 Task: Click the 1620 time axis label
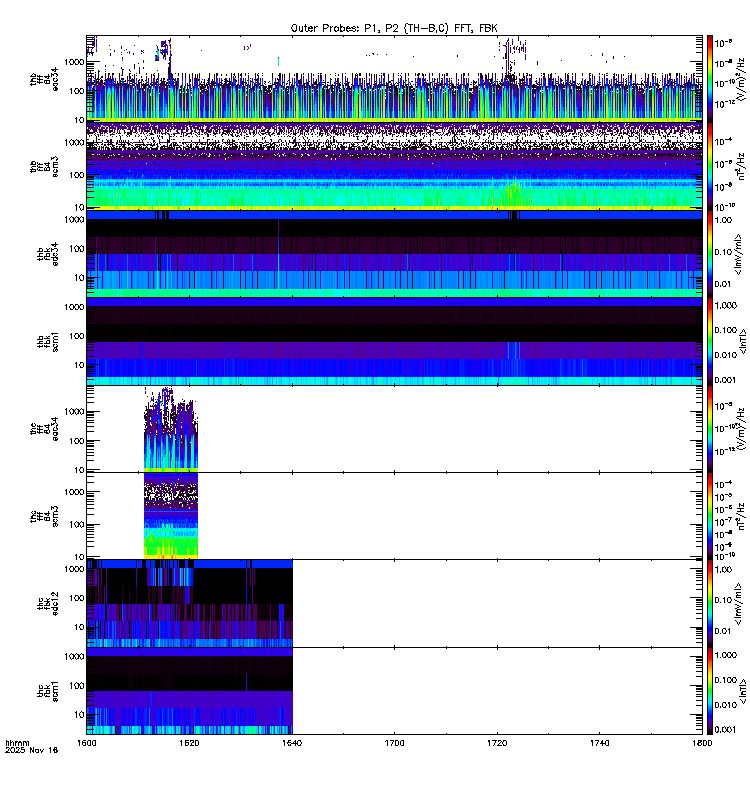click(189, 743)
